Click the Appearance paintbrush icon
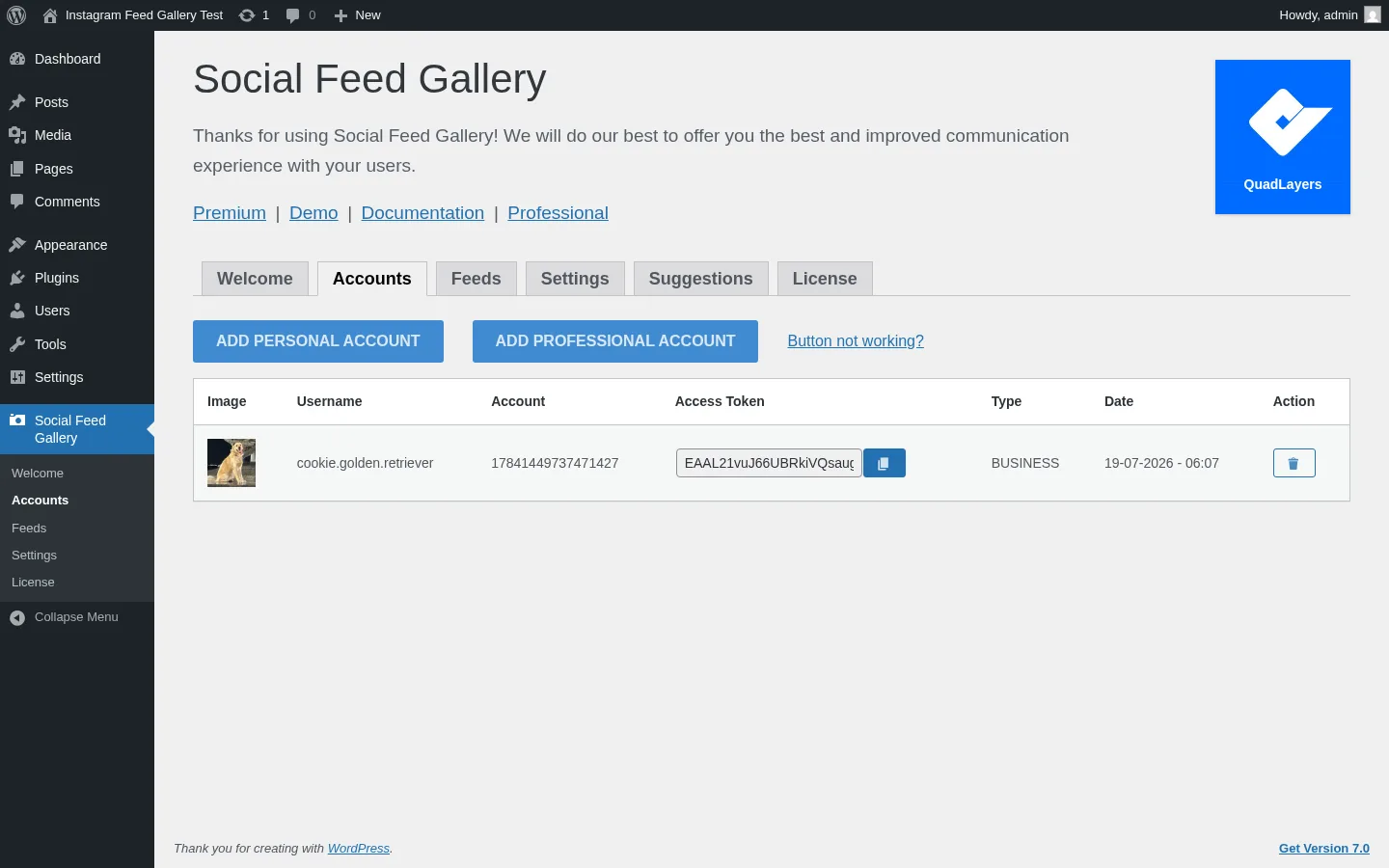 17,245
